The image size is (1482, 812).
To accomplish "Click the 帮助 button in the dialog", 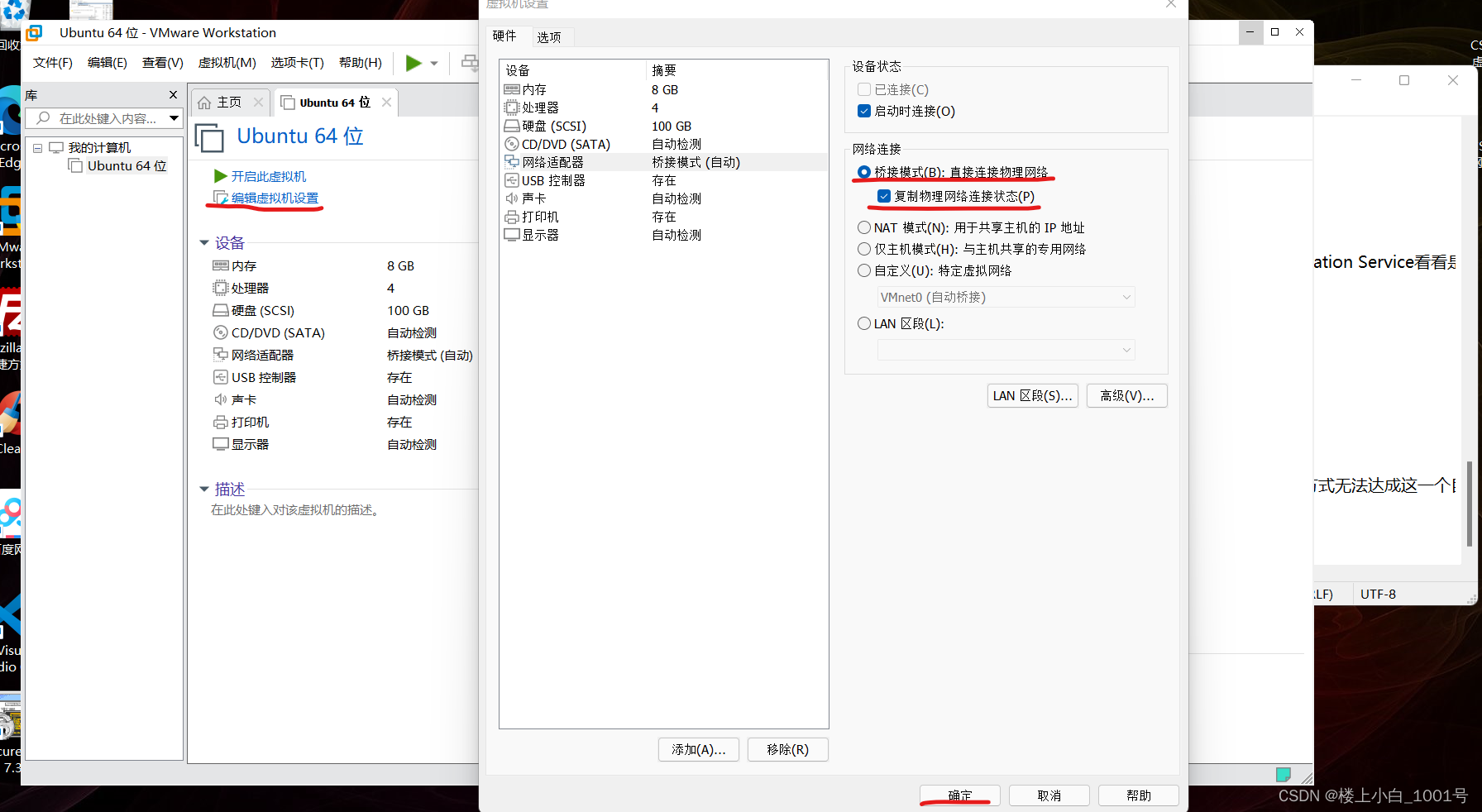I will point(1139,795).
